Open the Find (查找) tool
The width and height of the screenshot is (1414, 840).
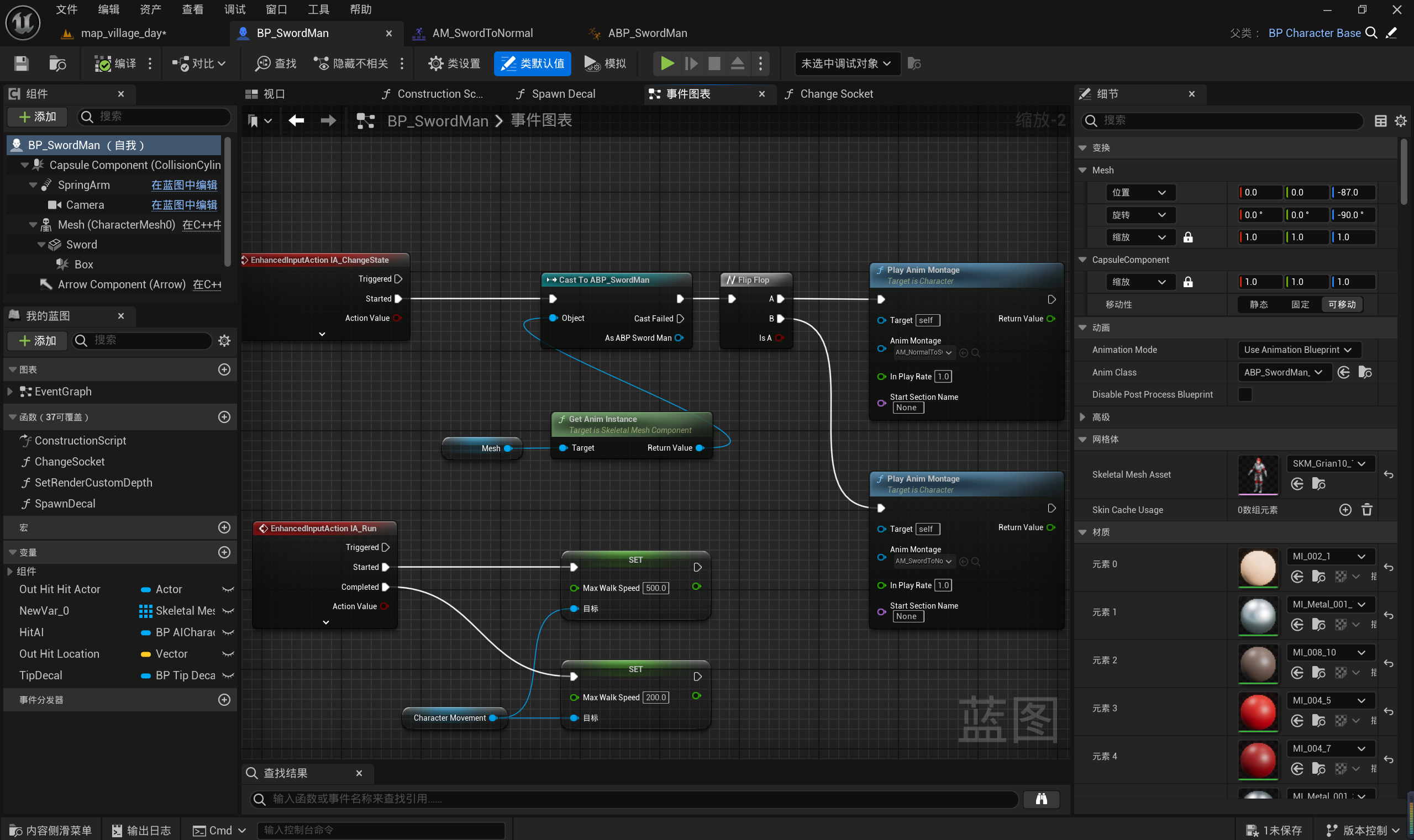(276, 64)
